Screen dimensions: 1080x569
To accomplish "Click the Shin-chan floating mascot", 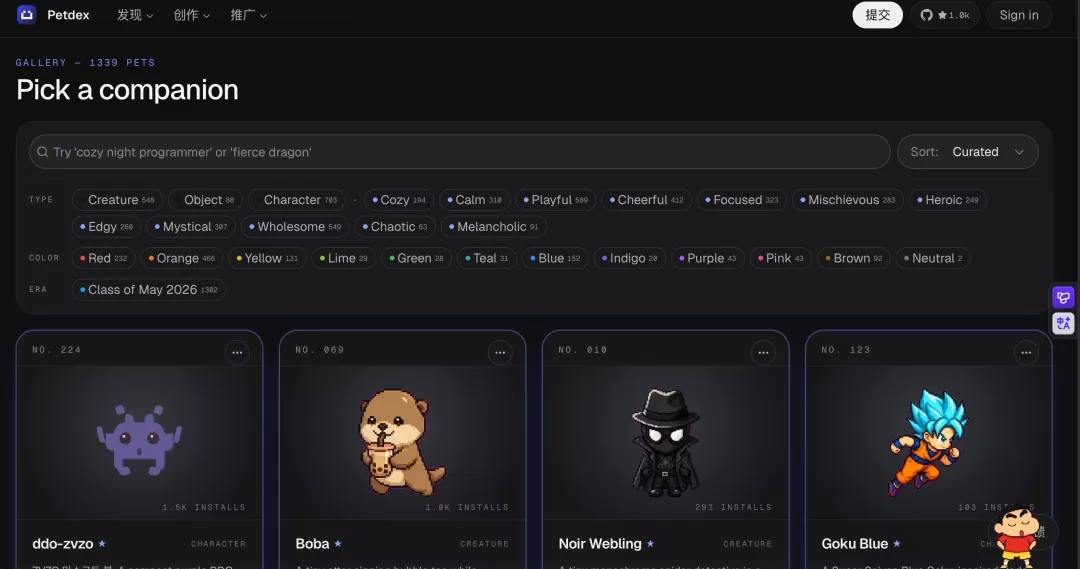I will [1017, 539].
